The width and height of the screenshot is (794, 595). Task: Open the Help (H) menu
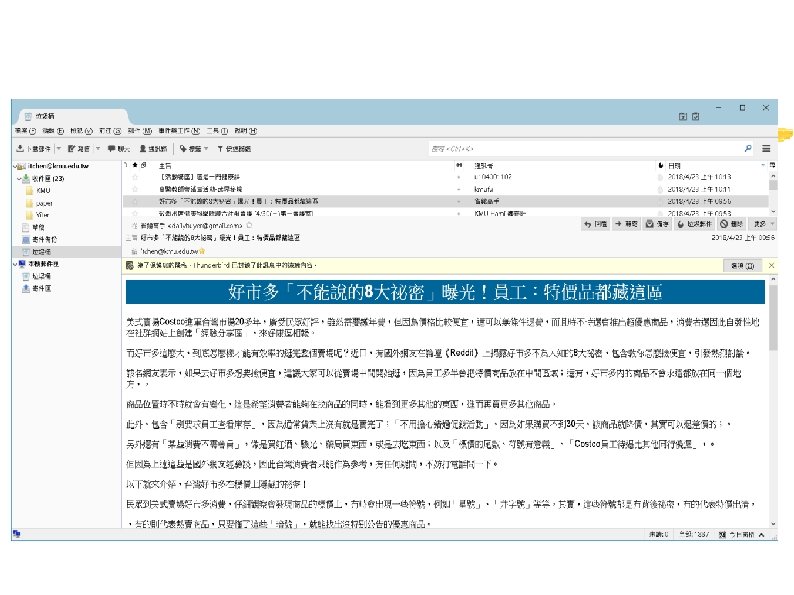coord(246,131)
